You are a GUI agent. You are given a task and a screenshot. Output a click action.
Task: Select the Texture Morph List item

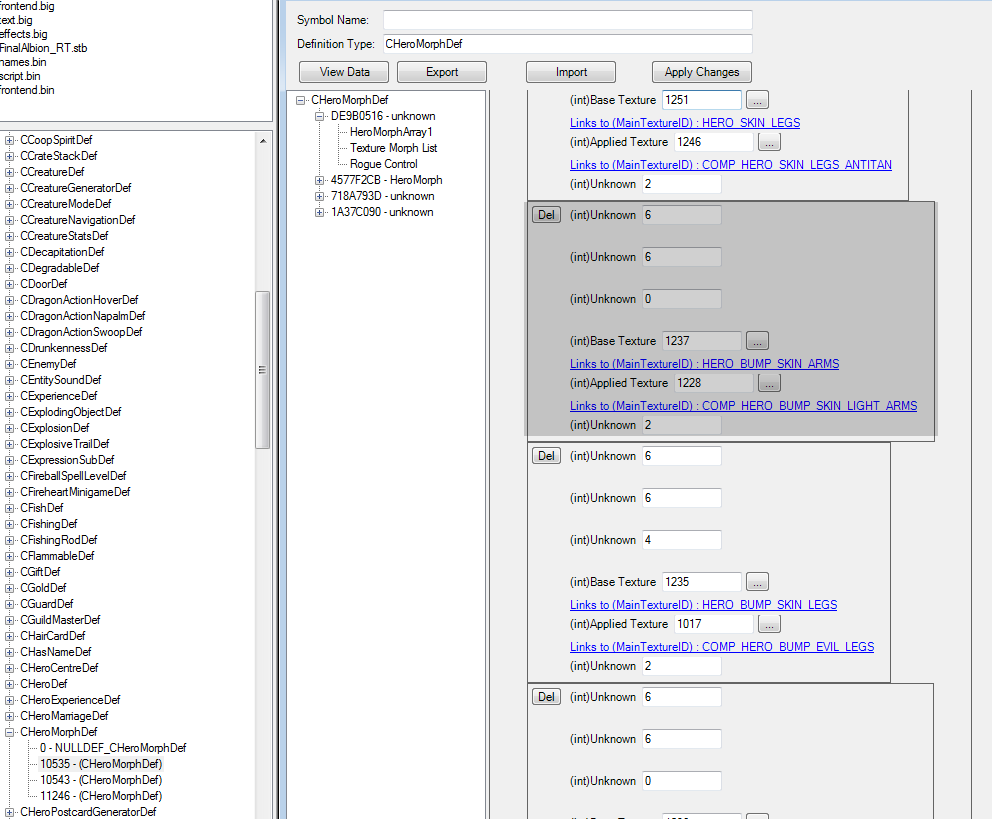pyautogui.click(x=393, y=148)
